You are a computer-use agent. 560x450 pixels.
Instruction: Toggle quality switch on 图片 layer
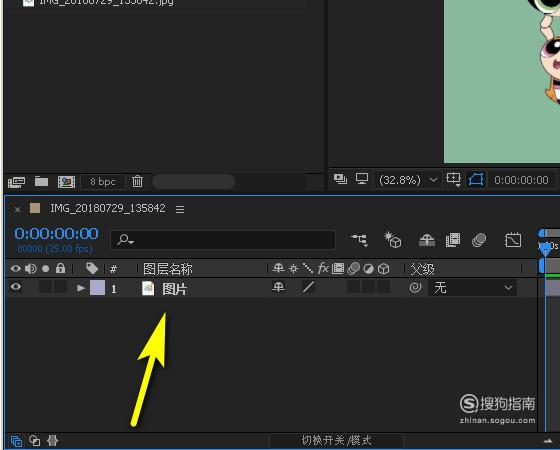point(308,287)
